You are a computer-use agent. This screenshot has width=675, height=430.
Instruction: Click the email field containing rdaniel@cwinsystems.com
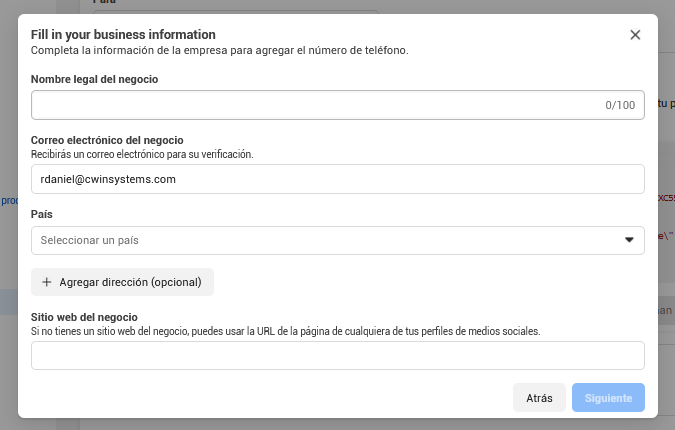click(x=337, y=179)
